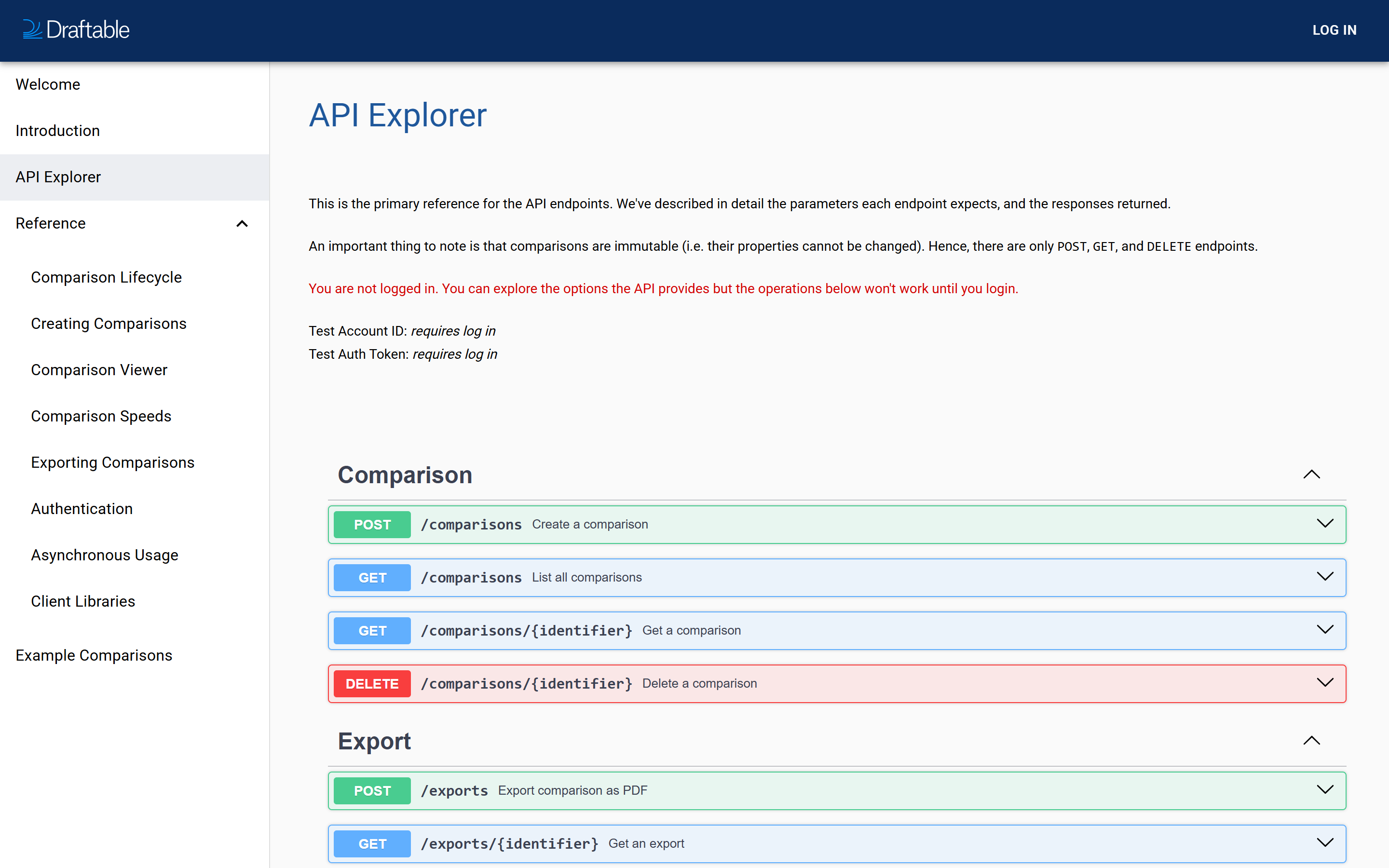
Task: Click the POST badge for /comparisons
Action: click(x=372, y=525)
